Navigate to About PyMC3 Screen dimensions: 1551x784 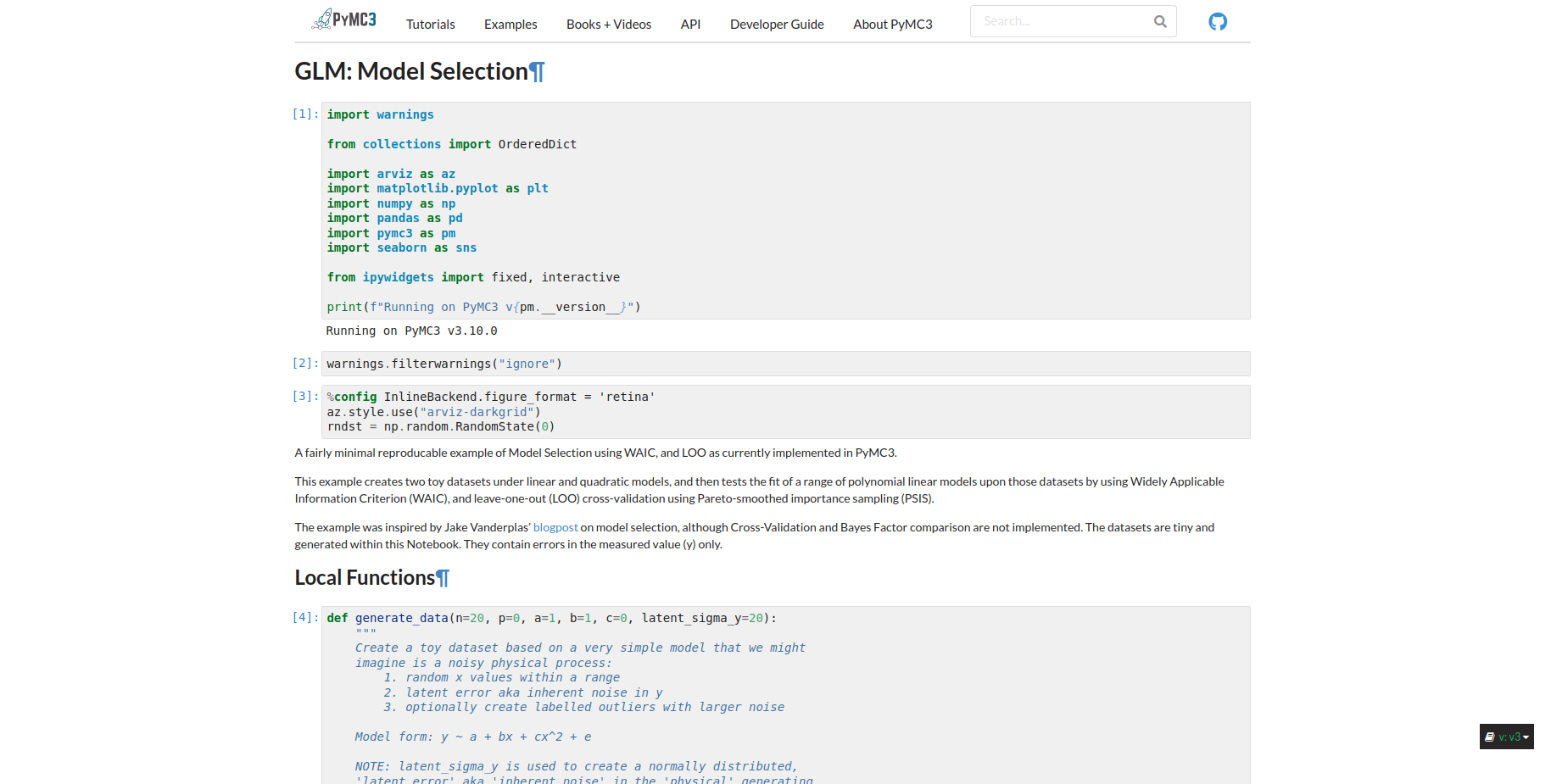892,25
